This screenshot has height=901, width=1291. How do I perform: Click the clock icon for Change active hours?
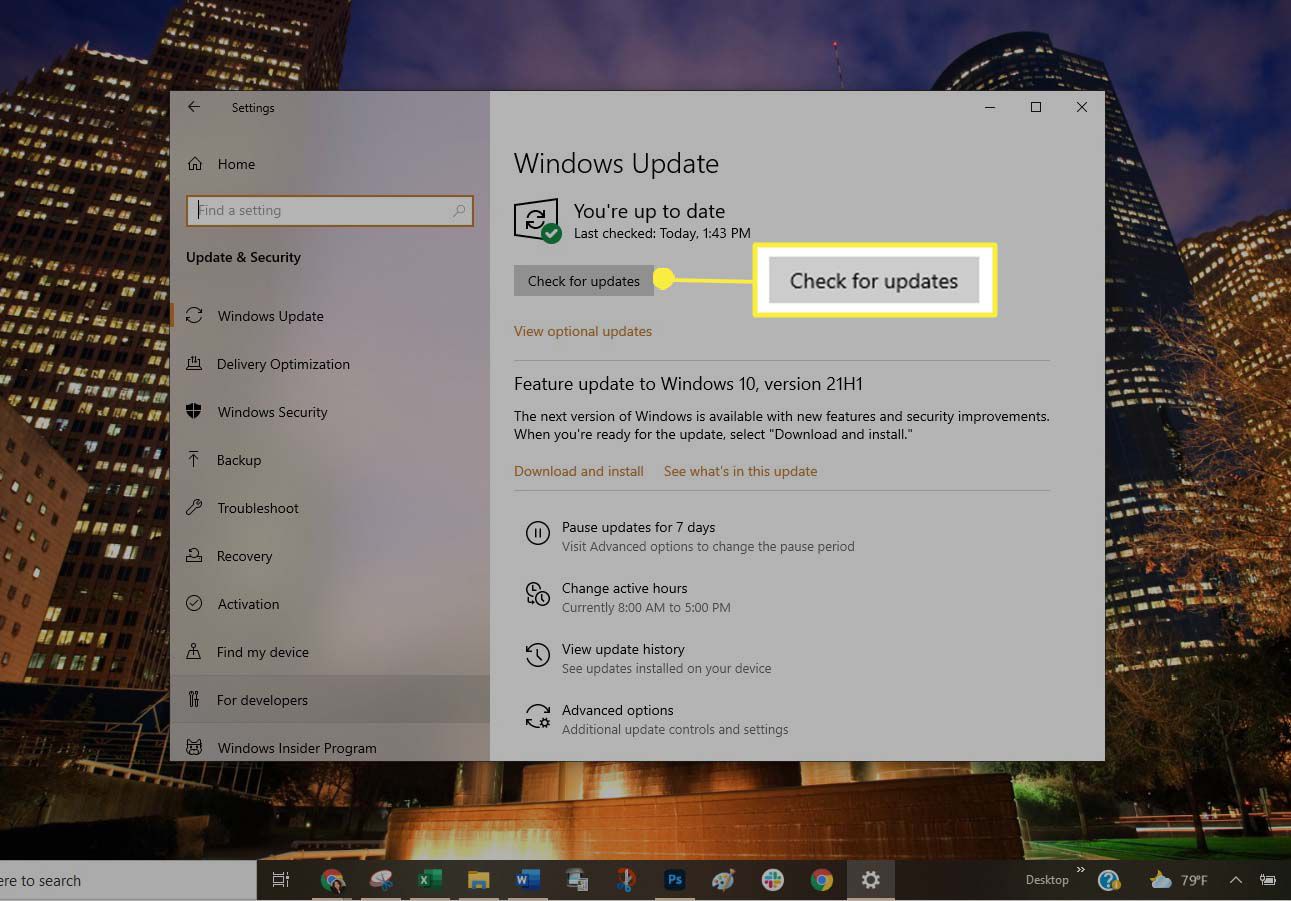pos(537,594)
